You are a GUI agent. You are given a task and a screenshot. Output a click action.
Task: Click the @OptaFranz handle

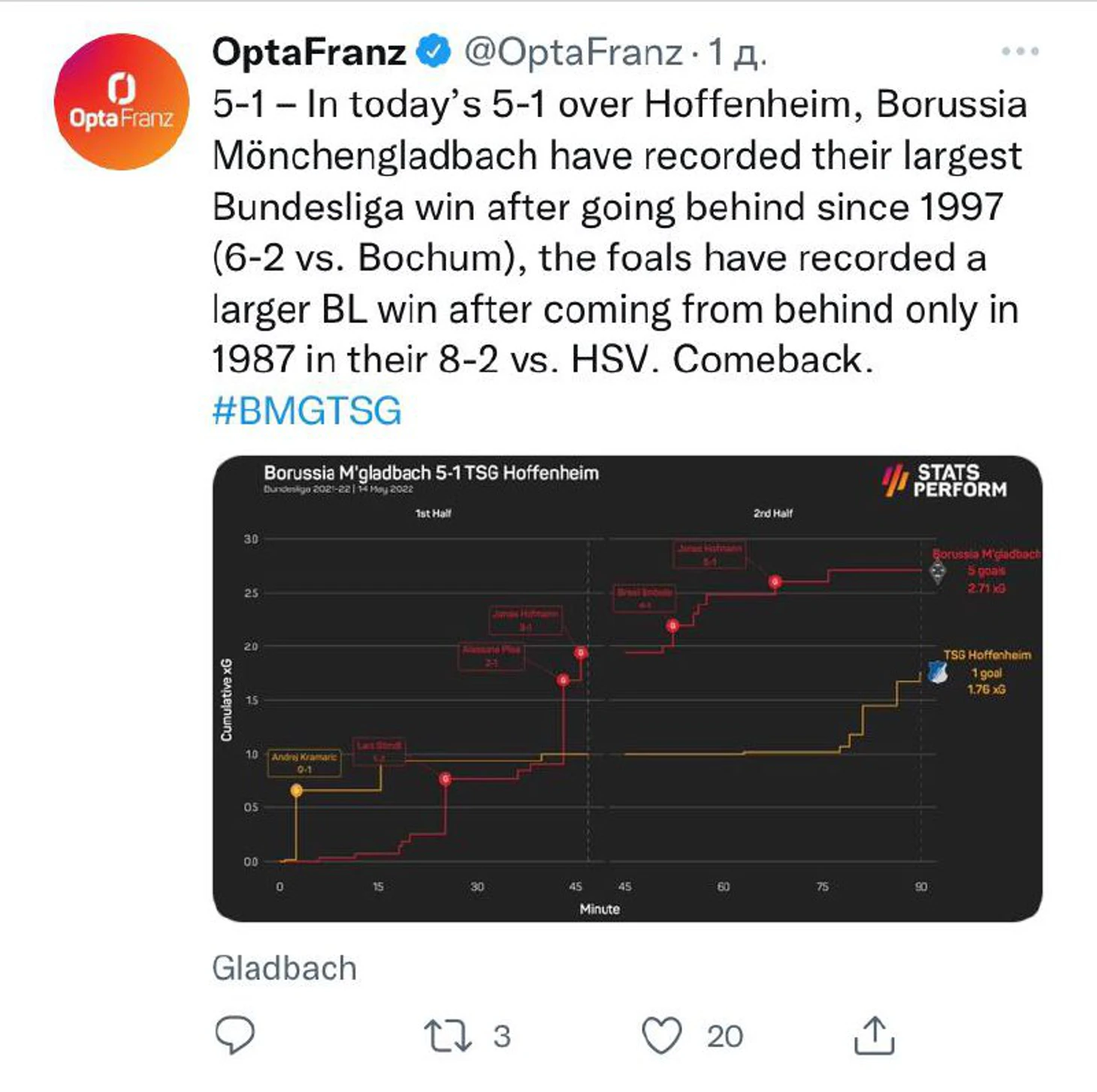[x=573, y=51]
